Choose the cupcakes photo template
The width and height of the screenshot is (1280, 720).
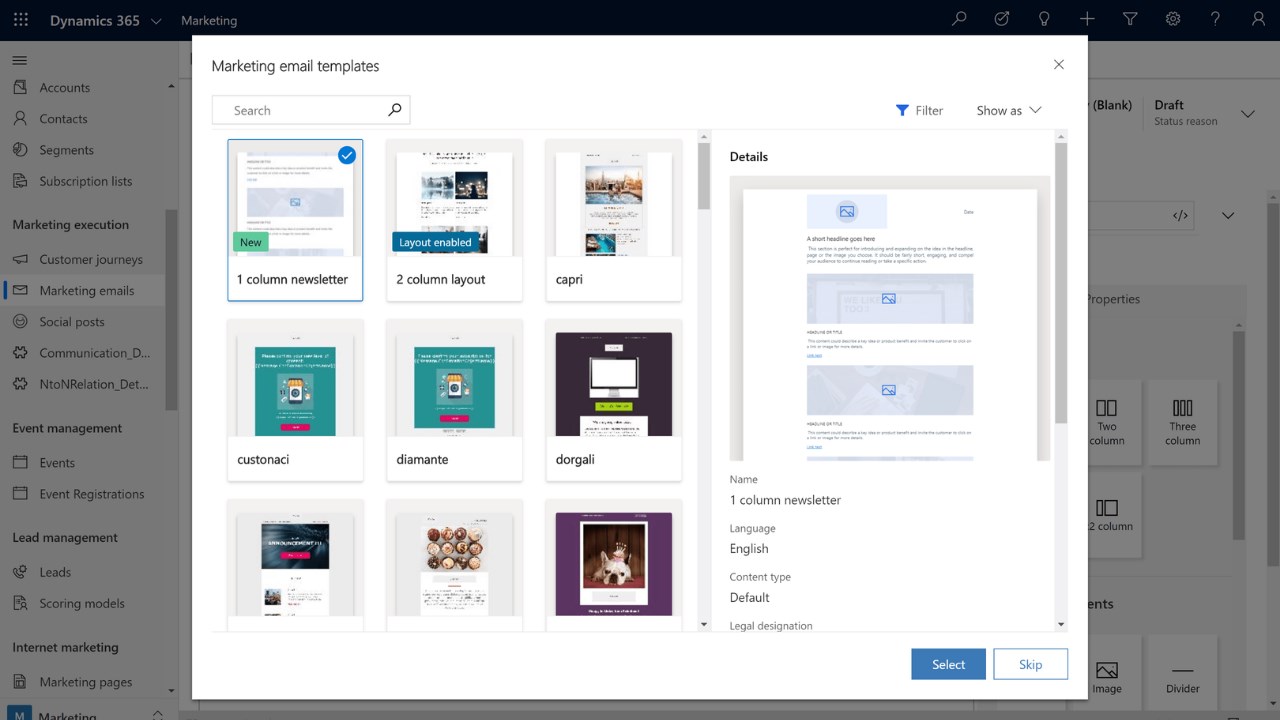tap(454, 565)
